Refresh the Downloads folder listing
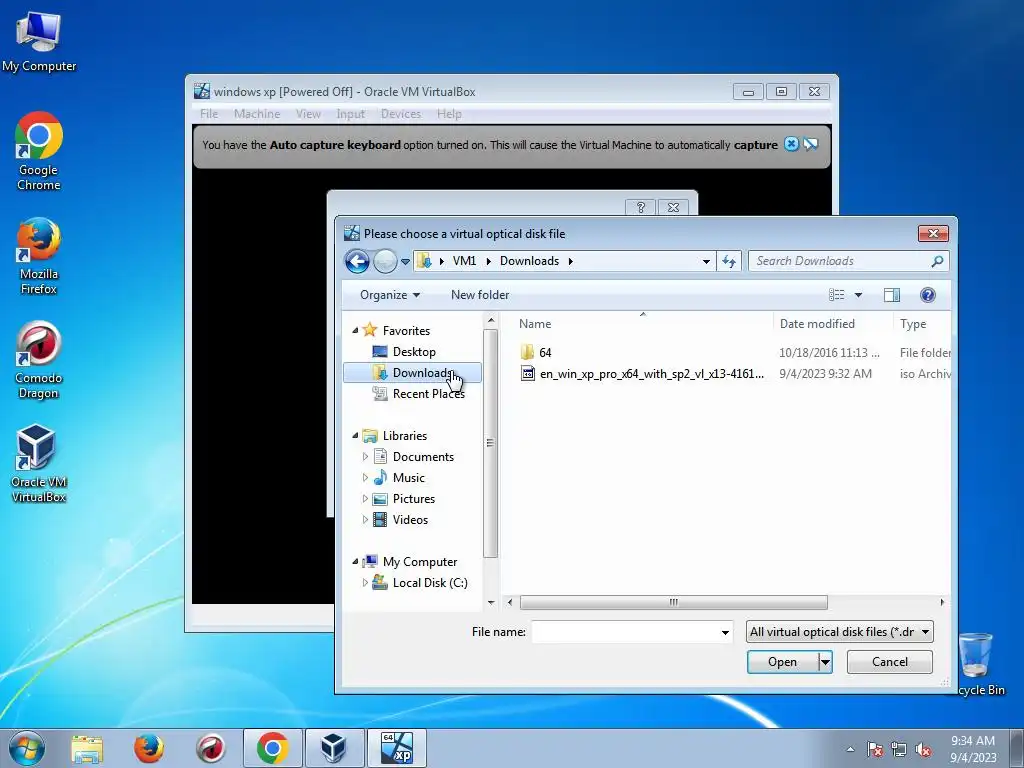This screenshot has width=1024, height=768. pyautogui.click(x=729, y=261)
